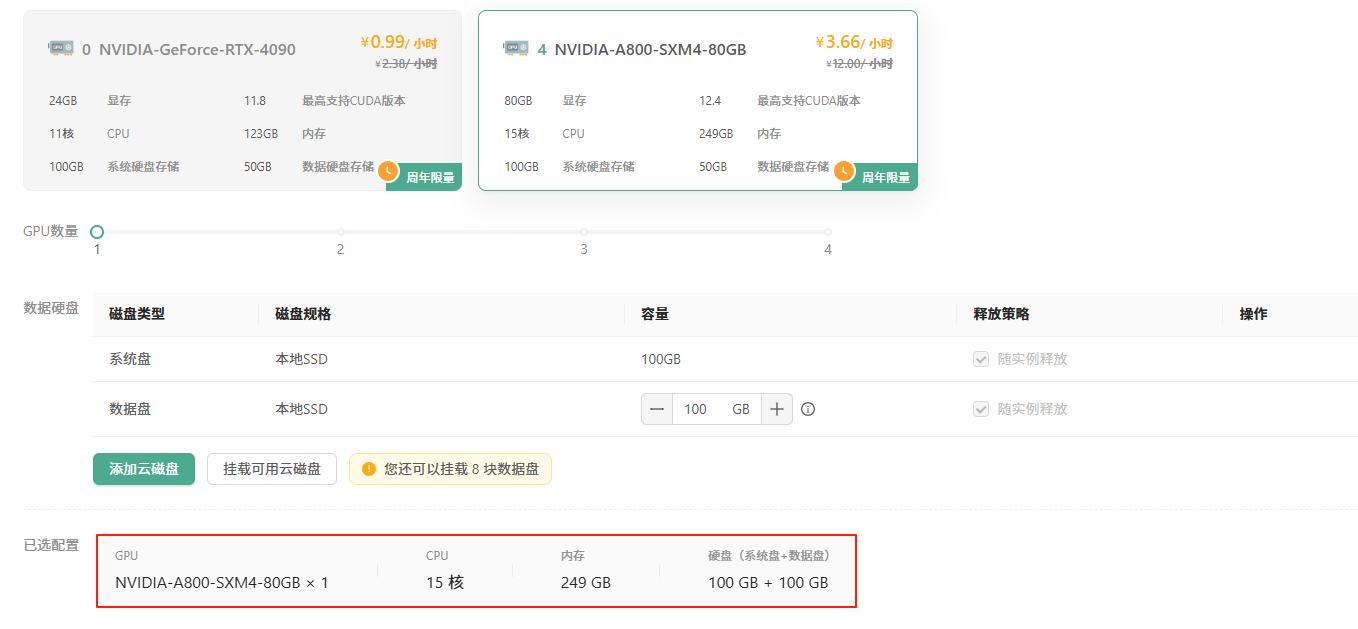Click the 12.4 CUDA version on A800 card

710,101
